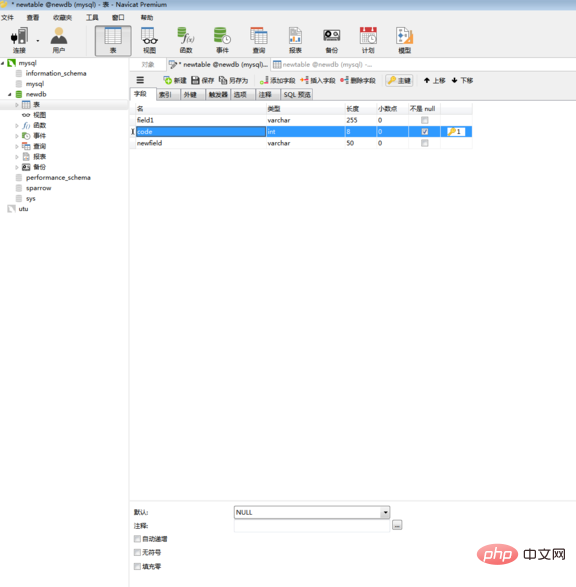Collapse the newdb database tree node
This screenshot has height=587, width=576.
tap(10, 94)
